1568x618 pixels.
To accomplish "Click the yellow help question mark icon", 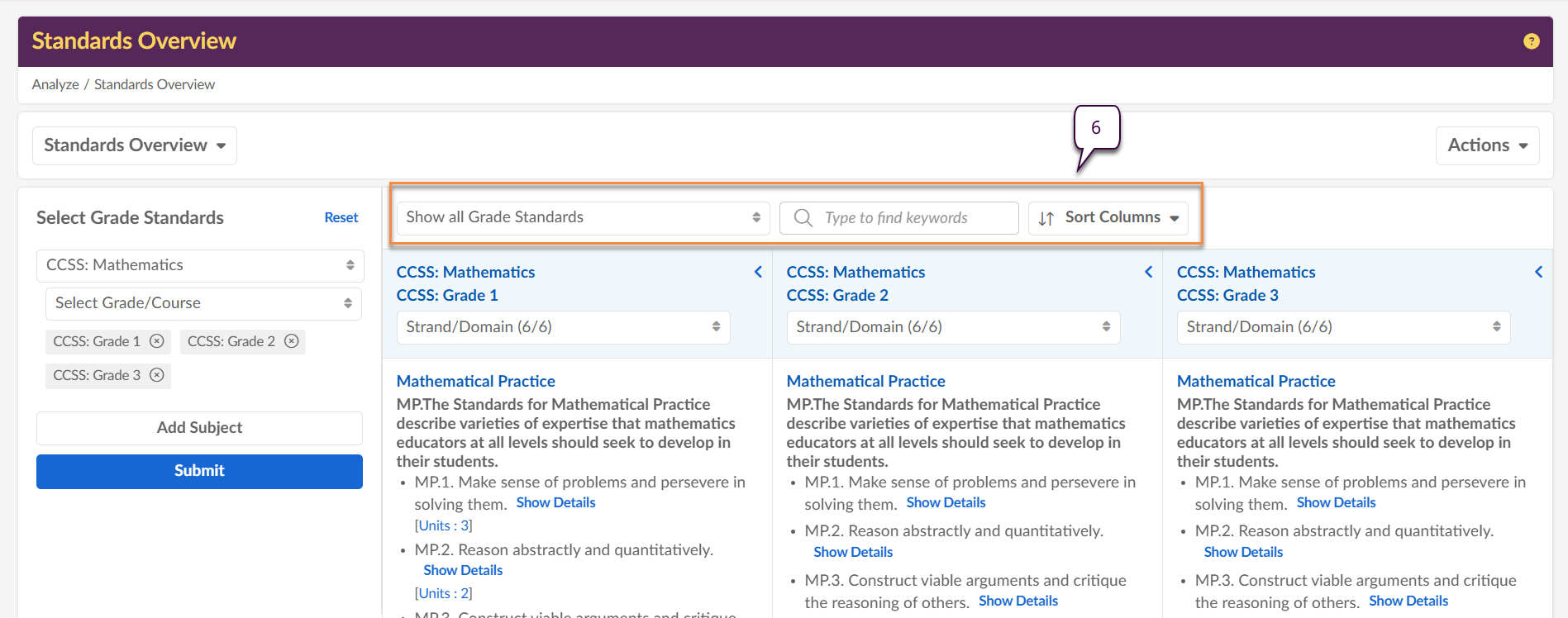I will pyautogui.click(x=1531, y=41).
